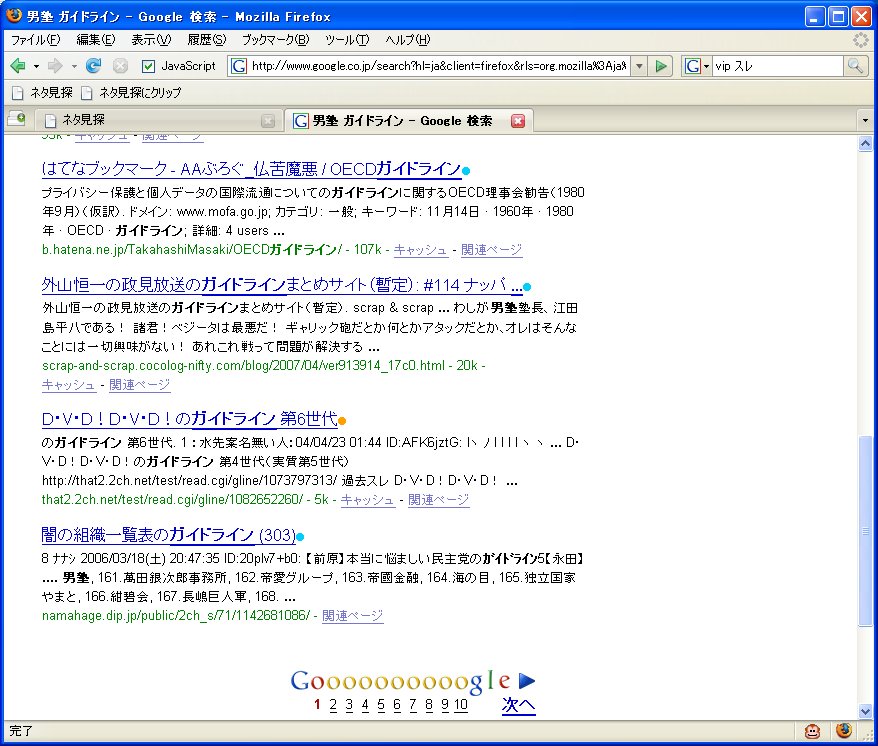Click the cyan dot after the 外山恒一 result
Screen dimensions: 878x746
point(527,287)
